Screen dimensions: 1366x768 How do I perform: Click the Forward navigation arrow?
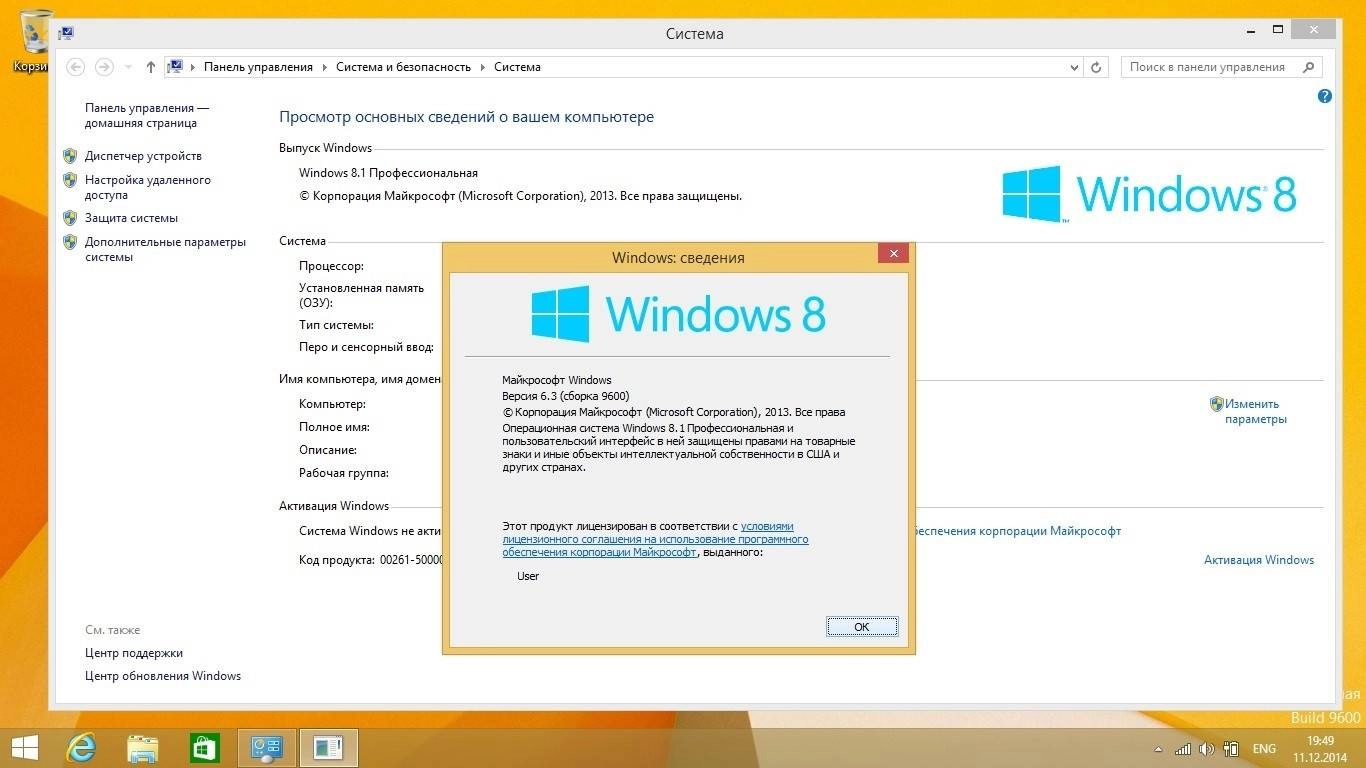point(104,67)
